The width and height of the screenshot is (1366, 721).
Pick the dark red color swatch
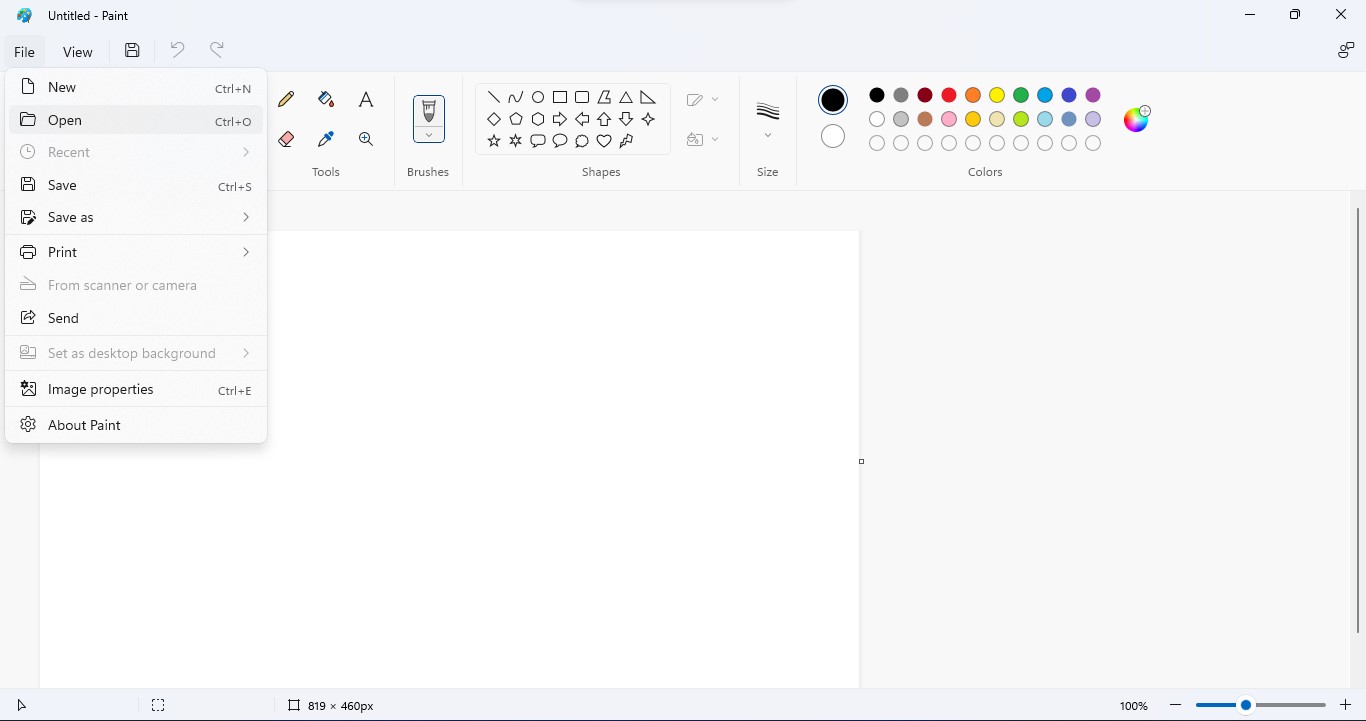click(925, 95)
